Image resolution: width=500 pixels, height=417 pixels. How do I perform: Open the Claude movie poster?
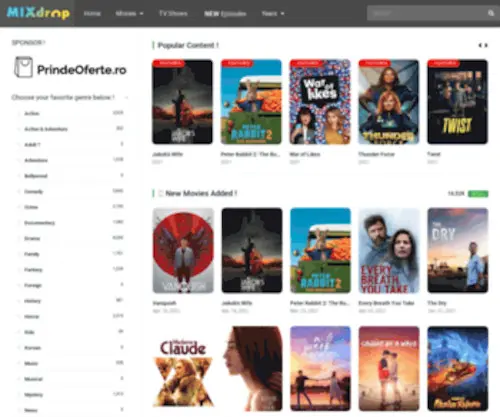point(183,368)
